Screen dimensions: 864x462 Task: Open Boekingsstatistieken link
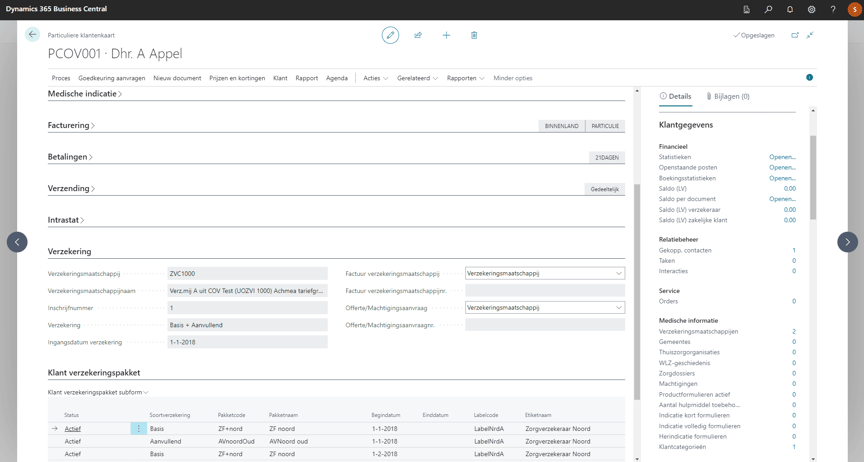(782, 178)
